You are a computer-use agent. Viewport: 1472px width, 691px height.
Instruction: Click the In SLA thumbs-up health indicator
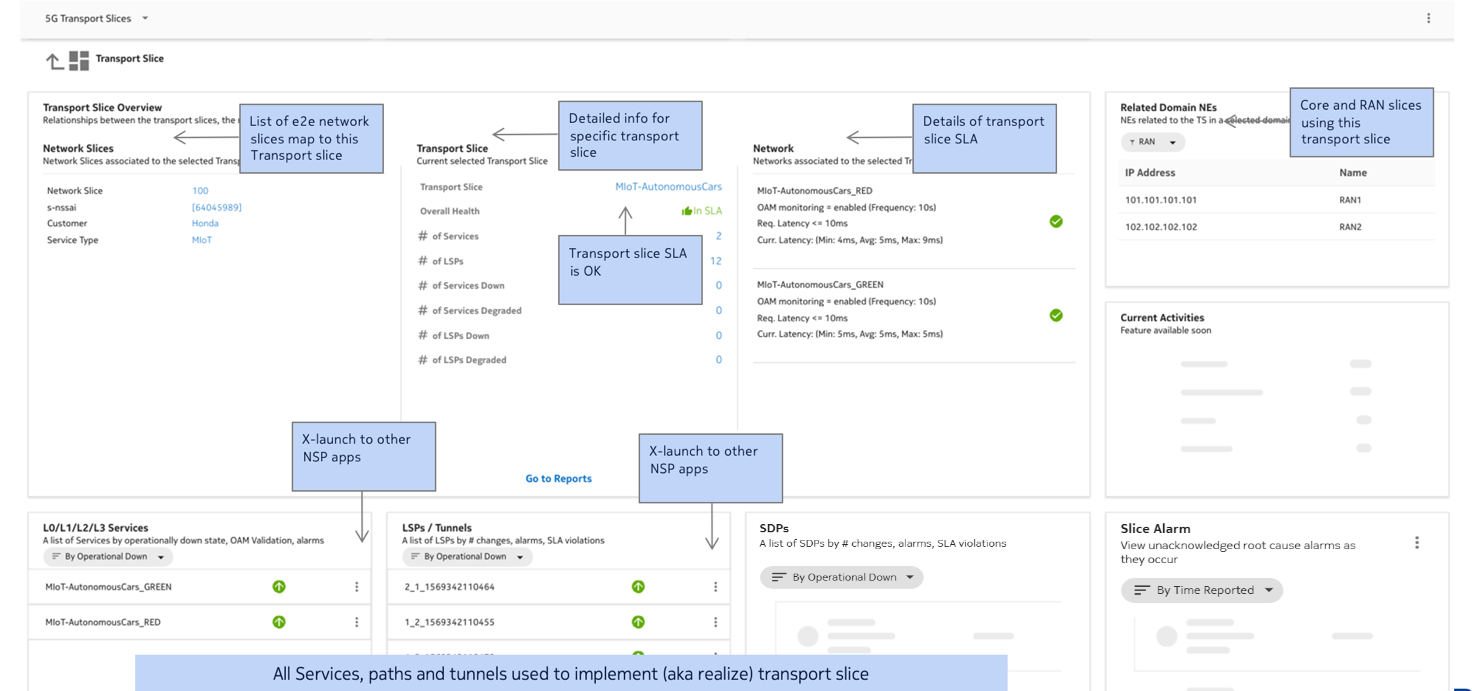tap(701, 211)
